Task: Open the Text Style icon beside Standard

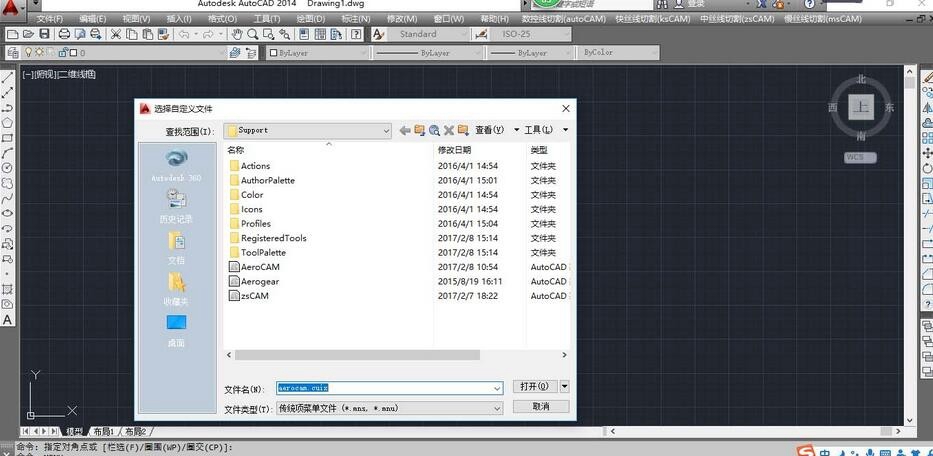Action: click(x=378, y=34)
